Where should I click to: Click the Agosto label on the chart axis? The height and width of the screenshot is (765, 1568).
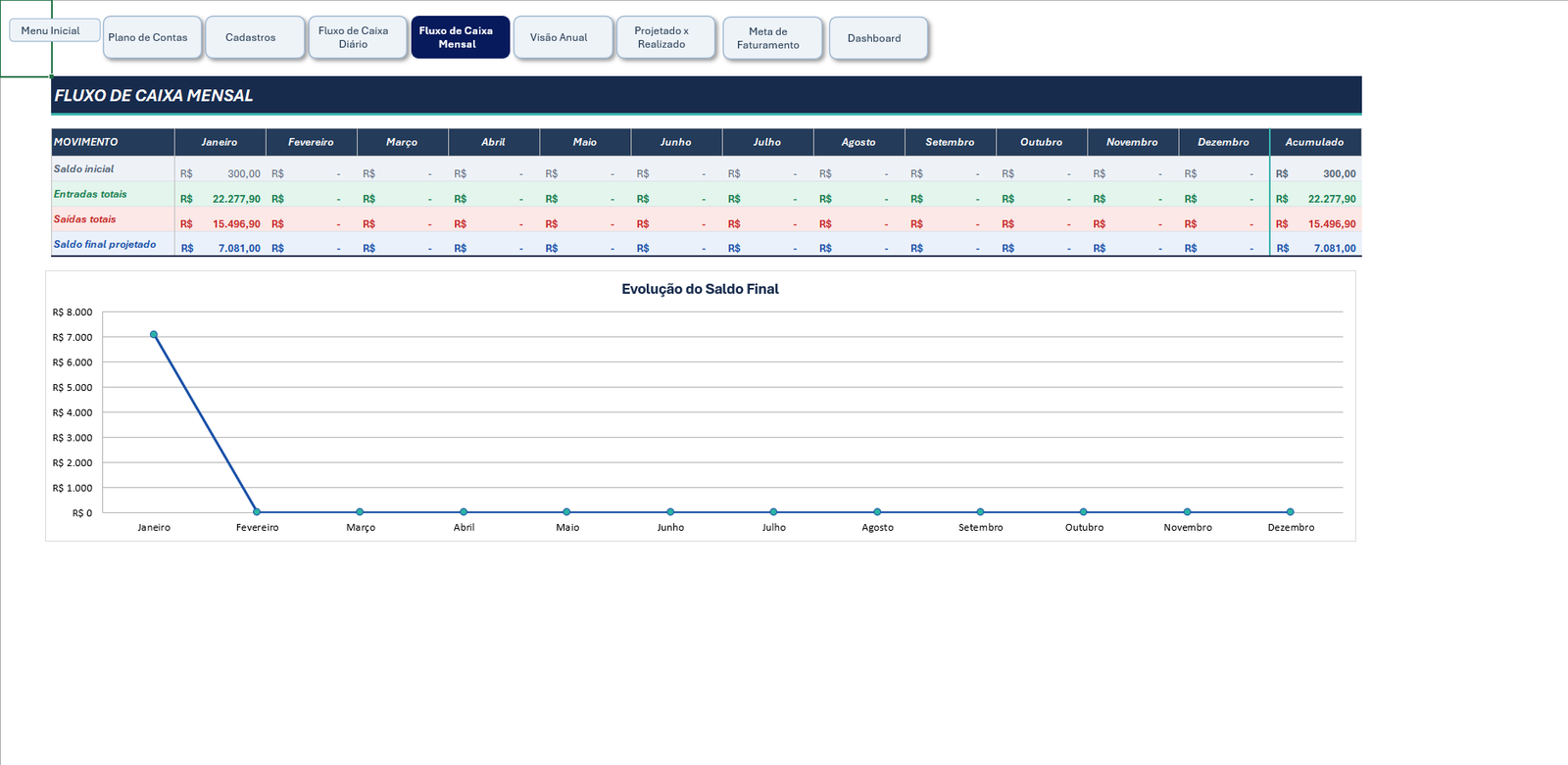[877, 527]
